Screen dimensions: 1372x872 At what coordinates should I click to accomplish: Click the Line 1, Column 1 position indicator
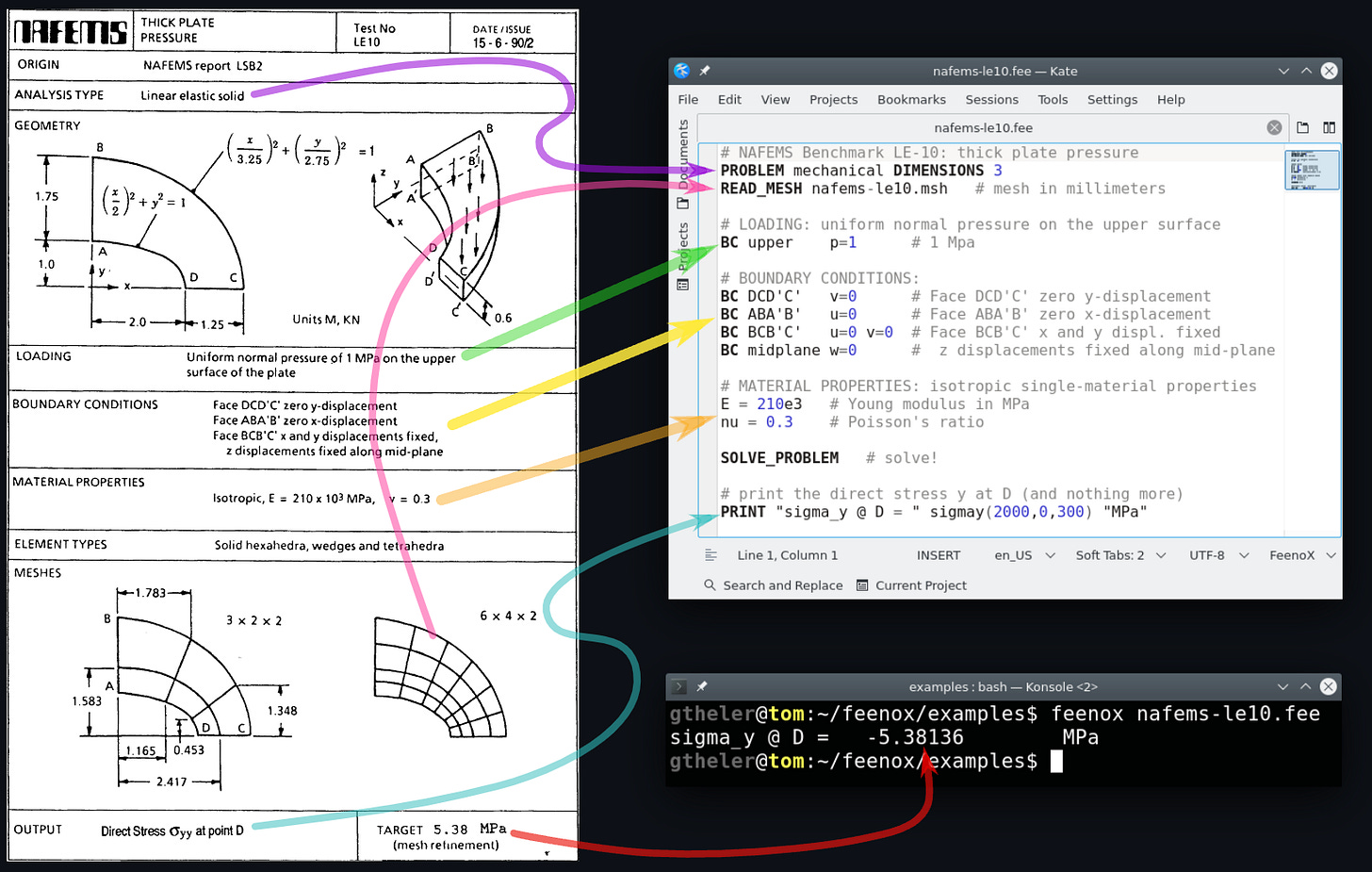788,555
